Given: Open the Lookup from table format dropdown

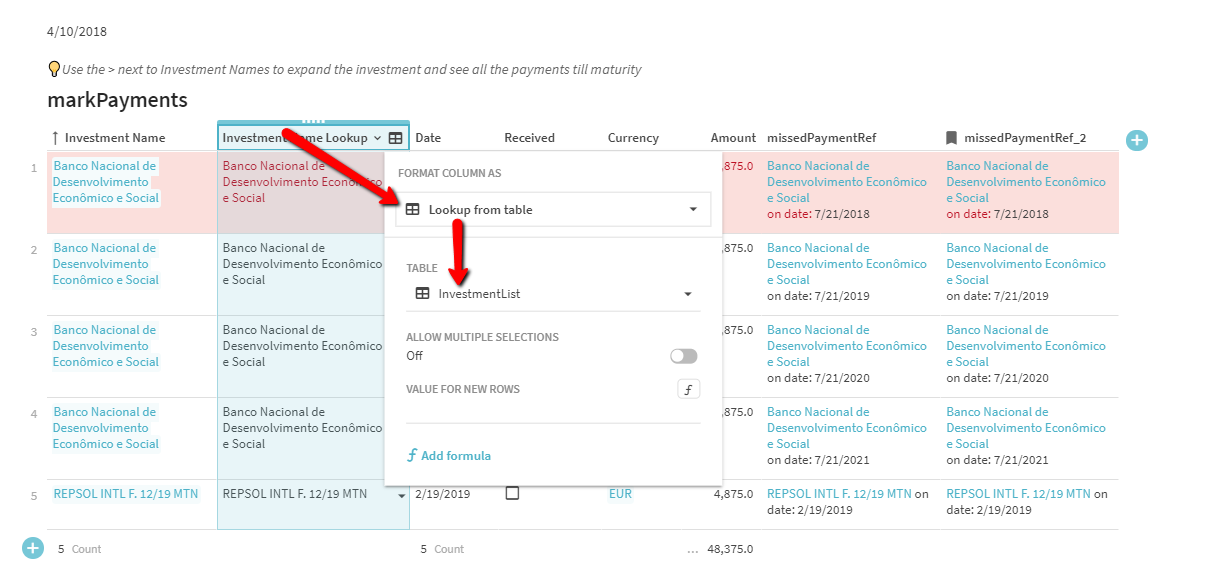Looking at the screenshot, I should 553,210.
